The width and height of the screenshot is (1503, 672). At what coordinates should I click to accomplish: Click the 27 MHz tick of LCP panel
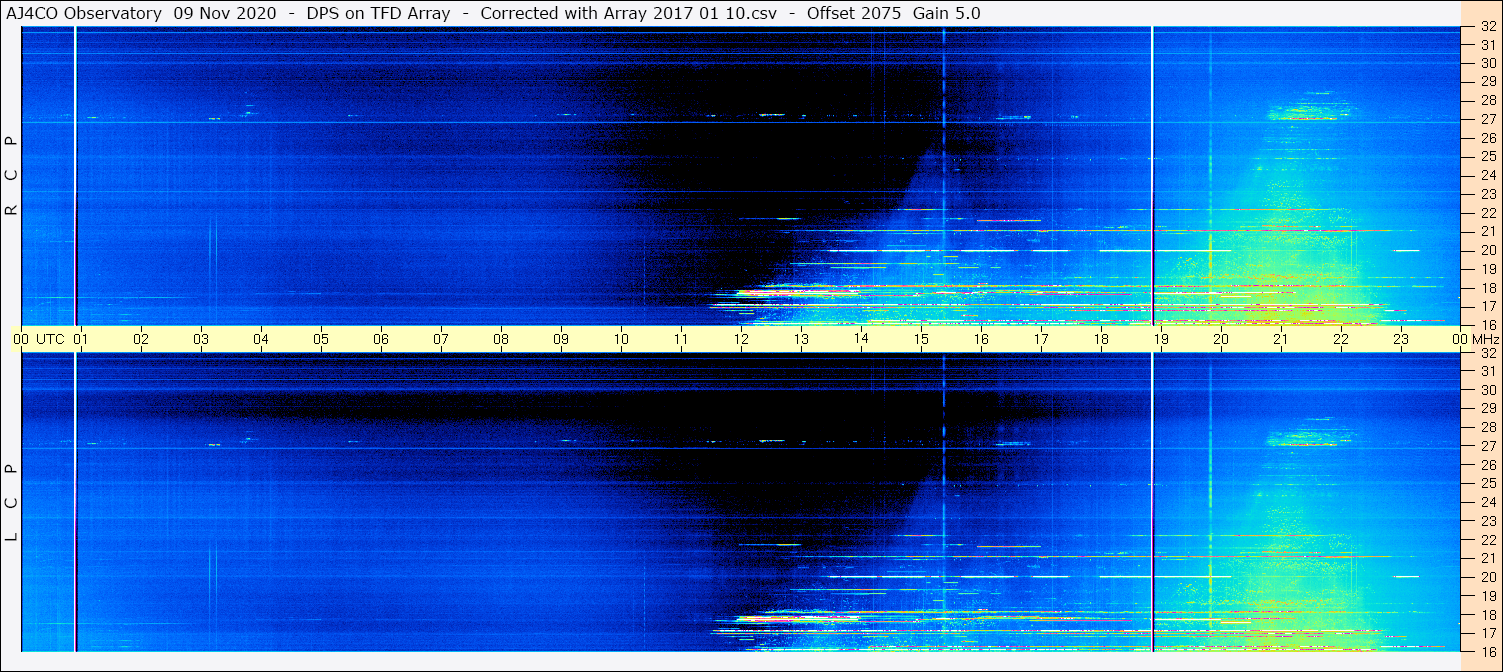pos(1487,446)
